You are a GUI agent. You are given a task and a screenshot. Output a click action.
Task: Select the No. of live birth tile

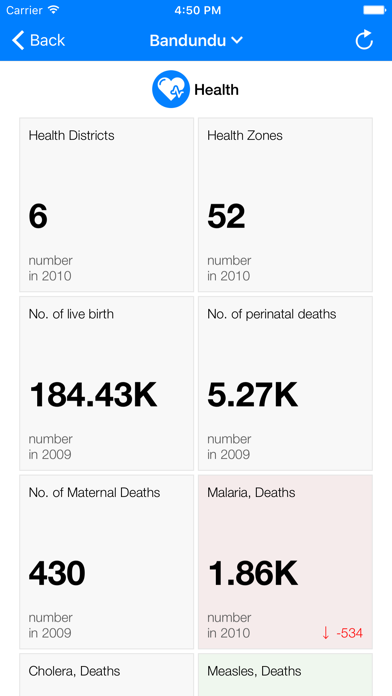coord(107,384)
